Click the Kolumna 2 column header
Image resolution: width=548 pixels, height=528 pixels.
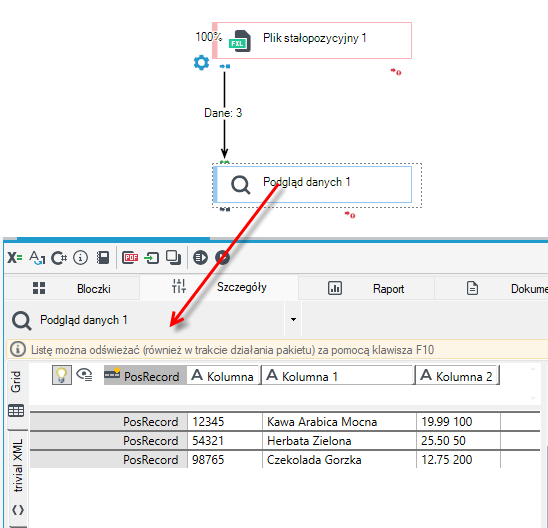[457, 376]
